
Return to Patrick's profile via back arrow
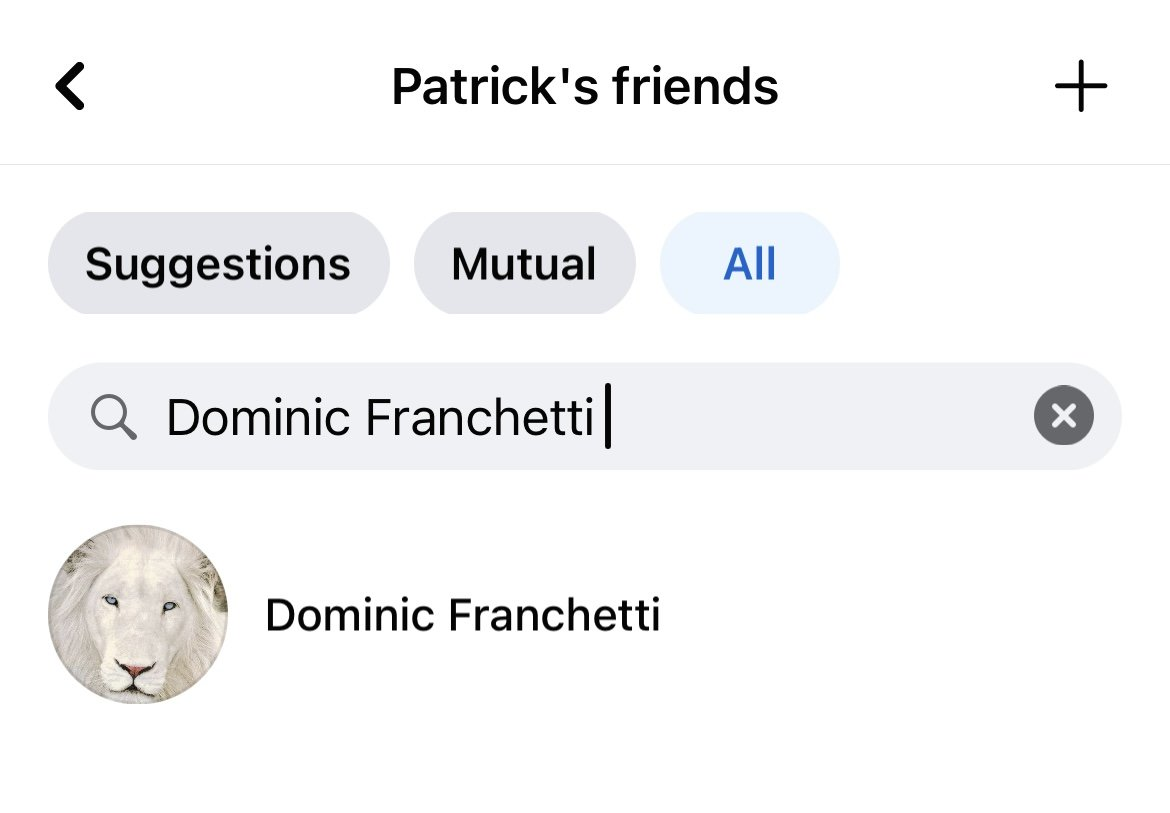pos(70,87)
